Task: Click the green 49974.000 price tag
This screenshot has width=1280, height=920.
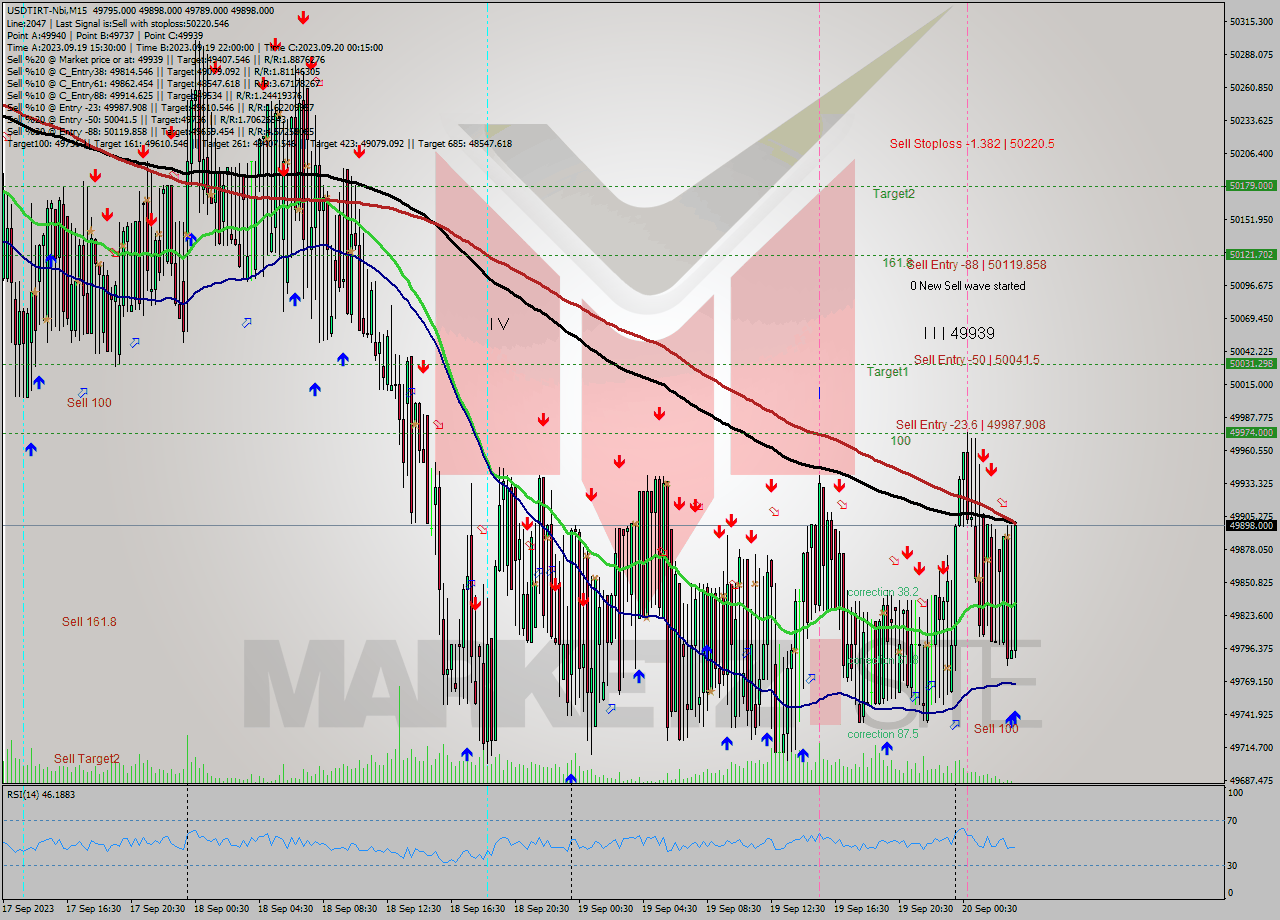Action: (1251, 433)
